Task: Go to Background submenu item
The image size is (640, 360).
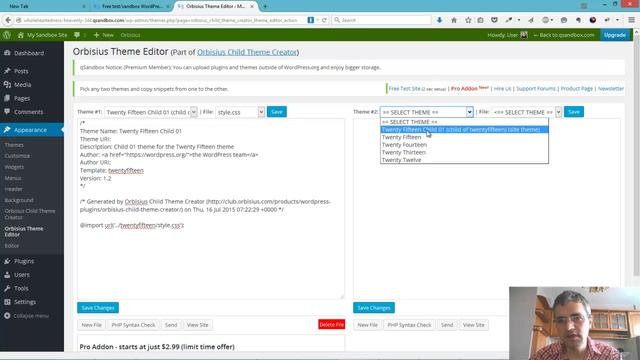Action: point(19,200)
